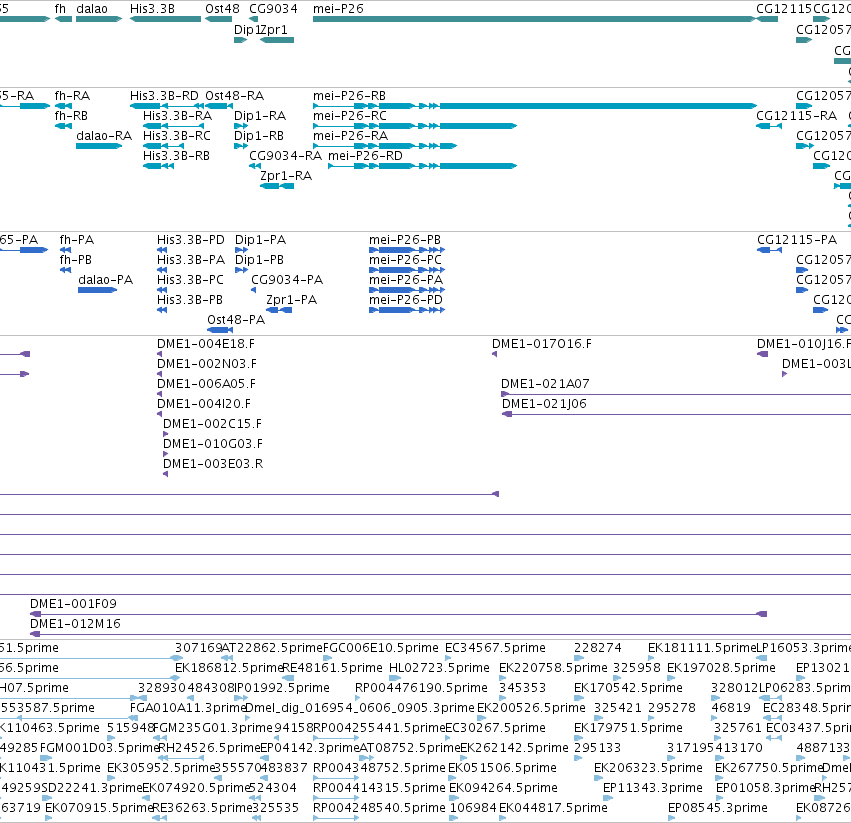Image resolution: width=851 pixels, height=823 pixels.
Task: Click EST FGC006E10.5prime
Action: [380, 648]
